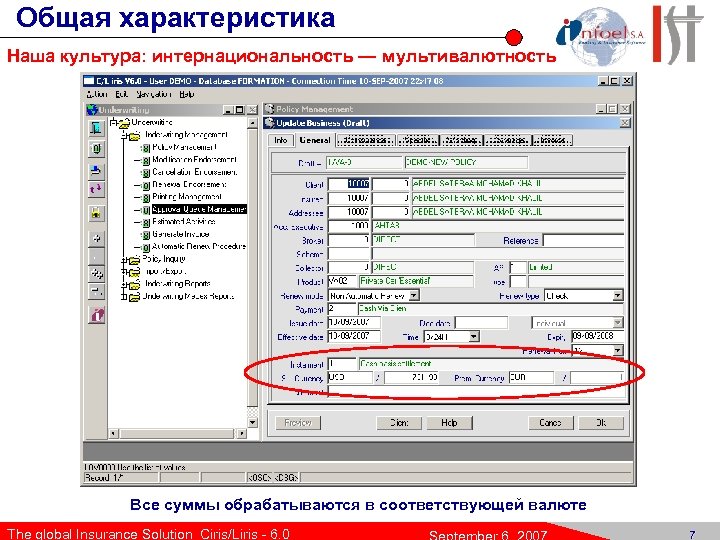Click the Expiry date field 09/09/2008
The height and width of the screenshot is (540, 720).
click(597, 336)
